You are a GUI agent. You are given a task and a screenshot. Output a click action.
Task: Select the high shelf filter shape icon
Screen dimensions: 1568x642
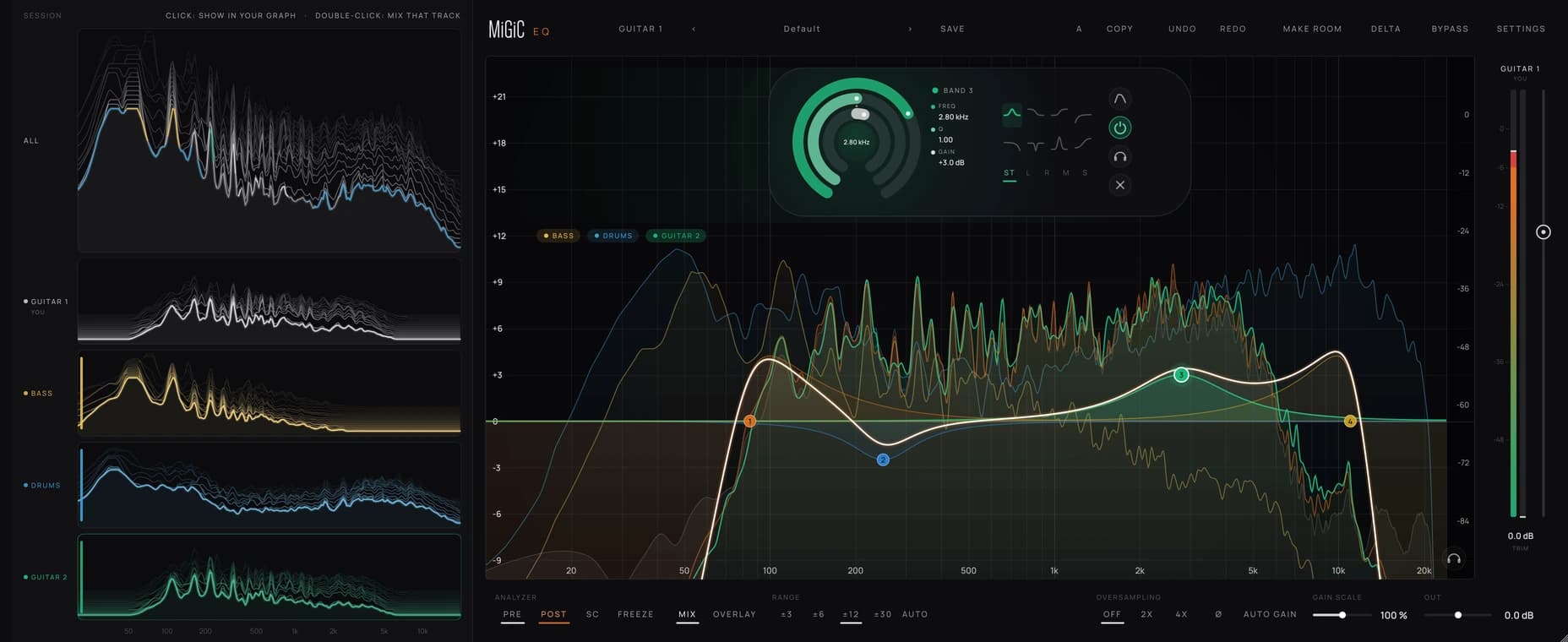[x=1059, y=112]
